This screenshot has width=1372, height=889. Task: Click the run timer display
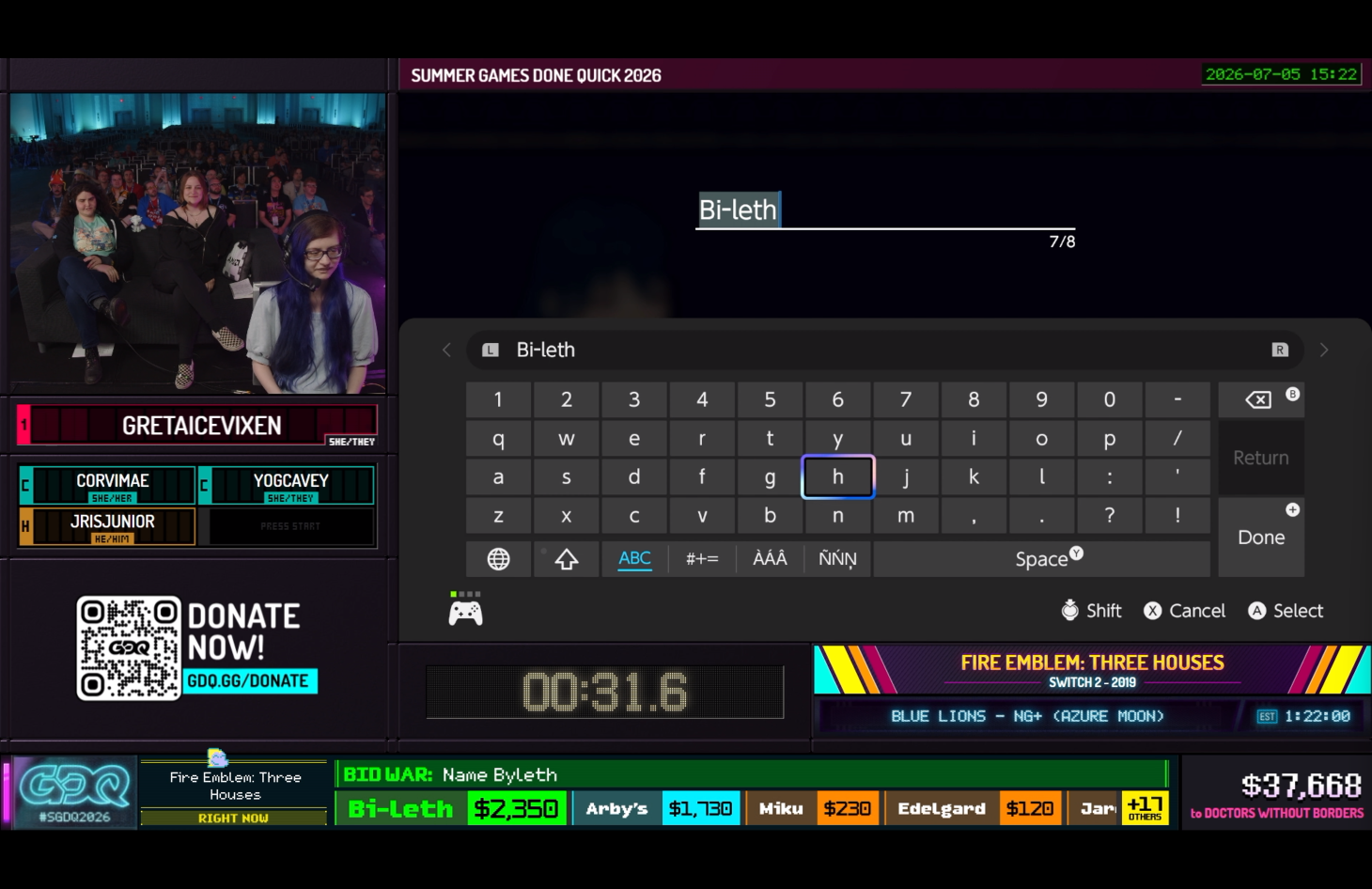tap(605, 693)
